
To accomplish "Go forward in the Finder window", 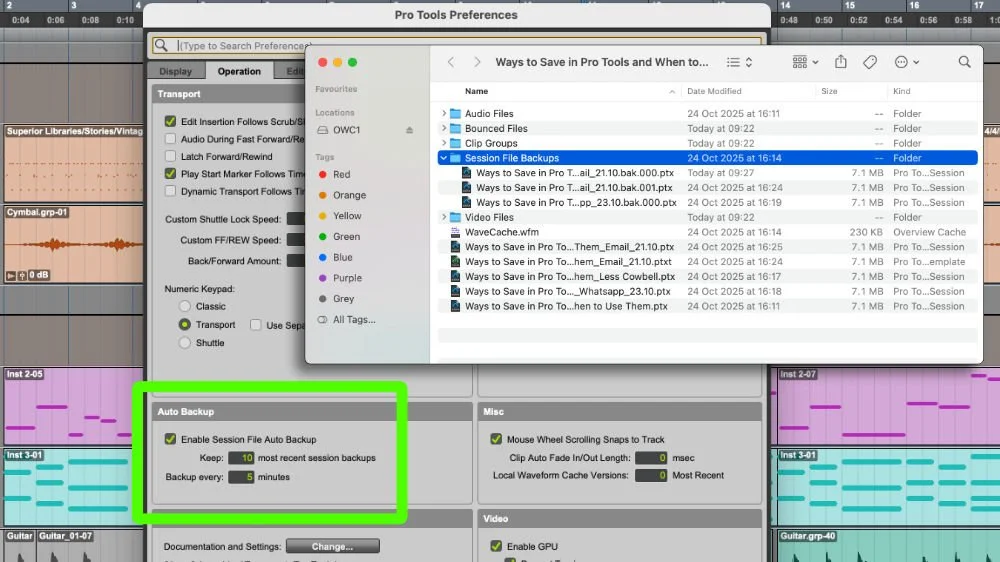I will [477, 62].
